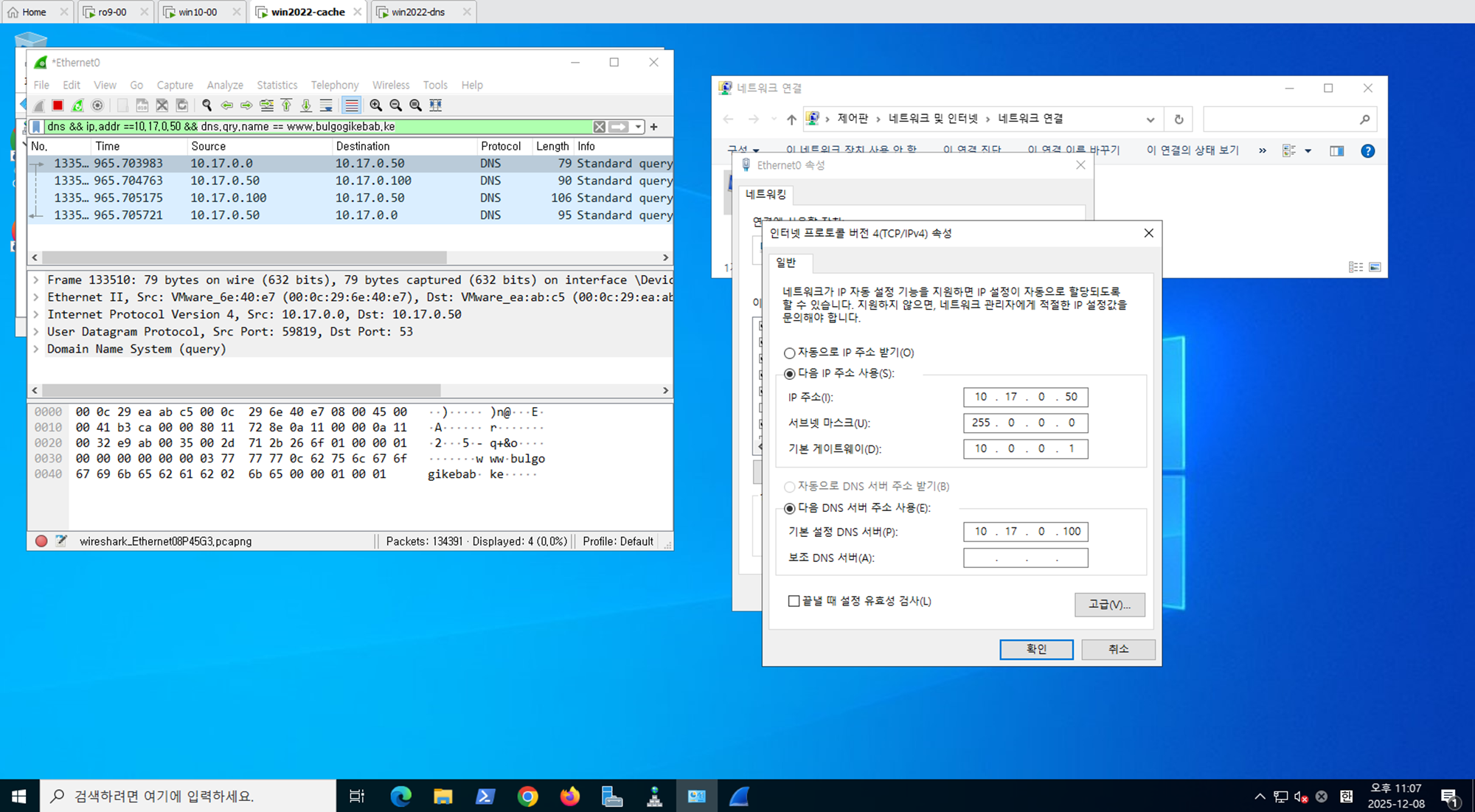Select obtain IP address automatically option
Screen dimensions: 1475x812
point(790,353)
